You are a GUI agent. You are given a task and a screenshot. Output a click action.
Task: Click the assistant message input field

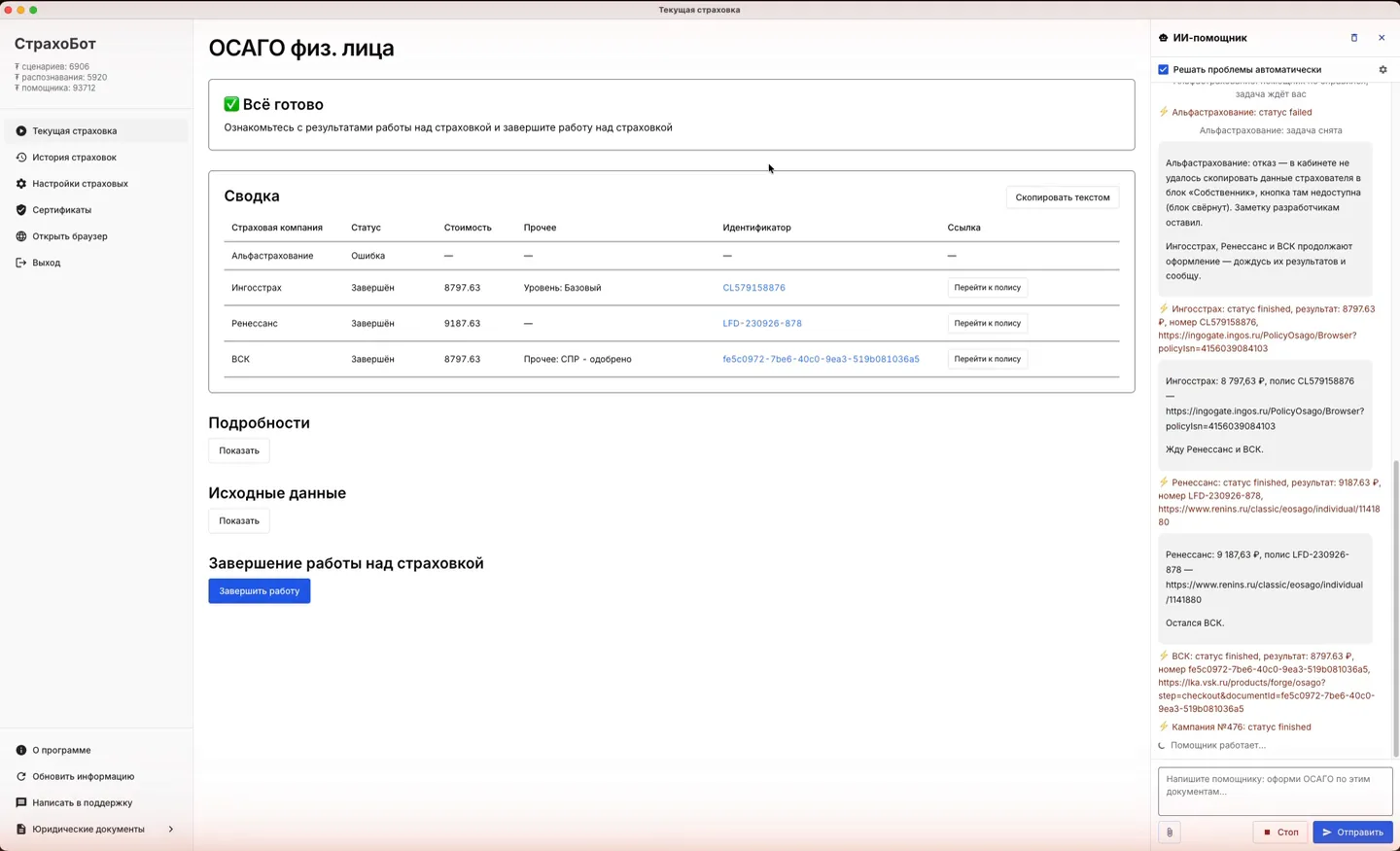click(x=1275, y=792)
